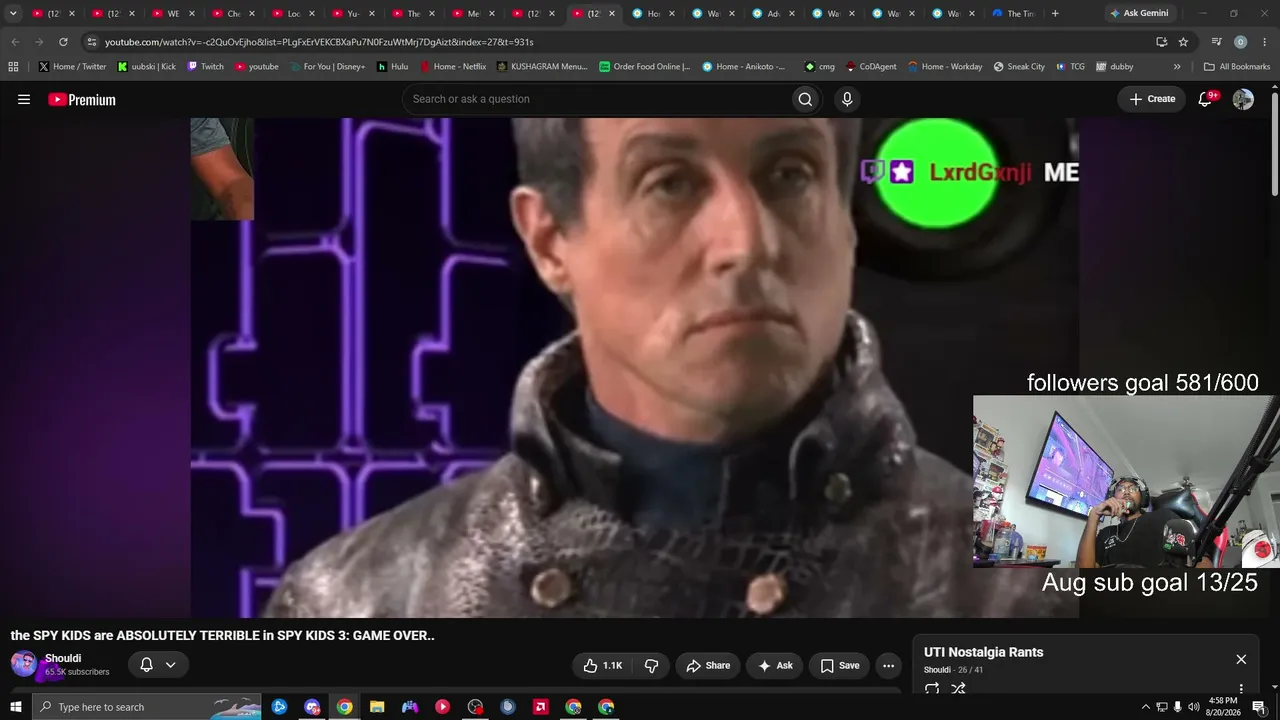The image size is (1280, 720).
Task: Open playlist three-dot options menu
Action: click(1241, 689)
